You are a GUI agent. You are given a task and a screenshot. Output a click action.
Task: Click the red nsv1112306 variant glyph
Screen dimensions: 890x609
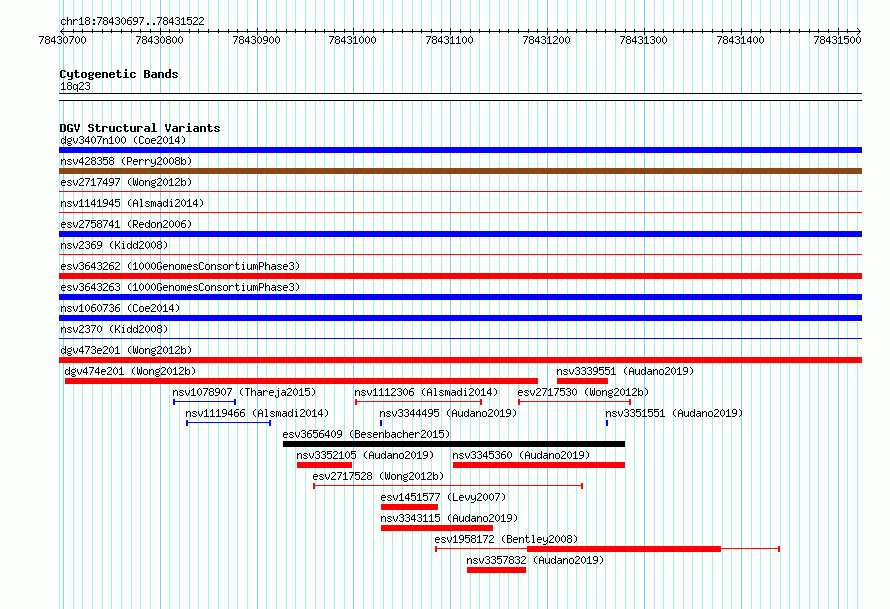coord(419,402)
